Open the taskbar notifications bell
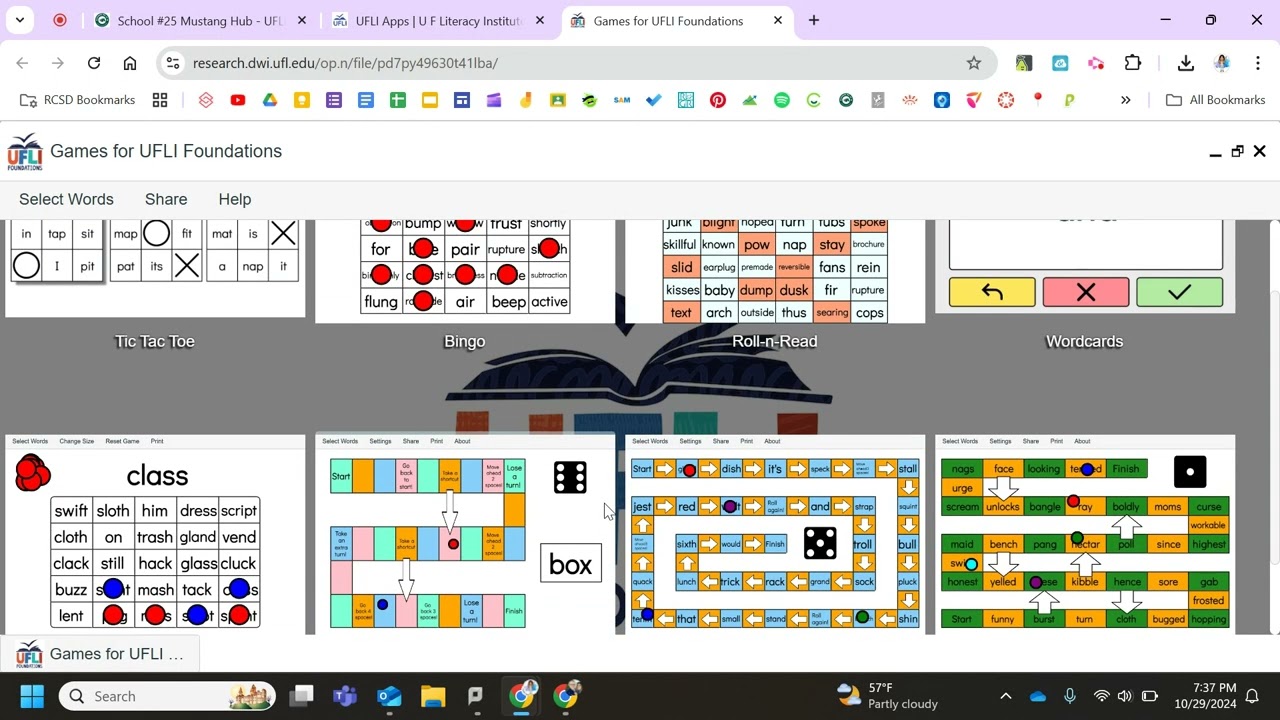The width and height of the screenshot is (1280, 720). click(x=1253, y=696)
